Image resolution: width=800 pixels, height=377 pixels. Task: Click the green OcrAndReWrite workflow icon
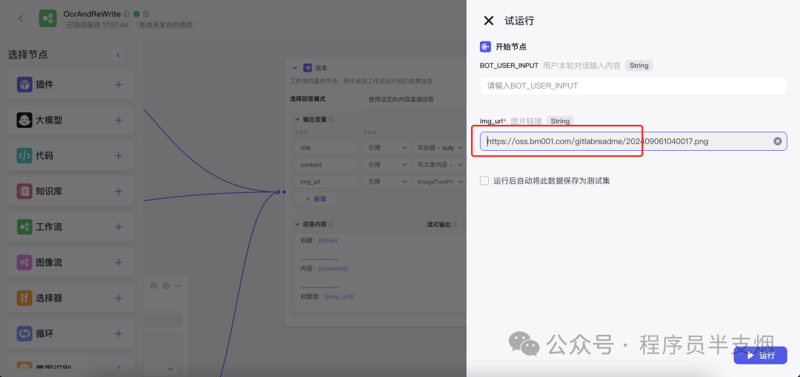48,18
